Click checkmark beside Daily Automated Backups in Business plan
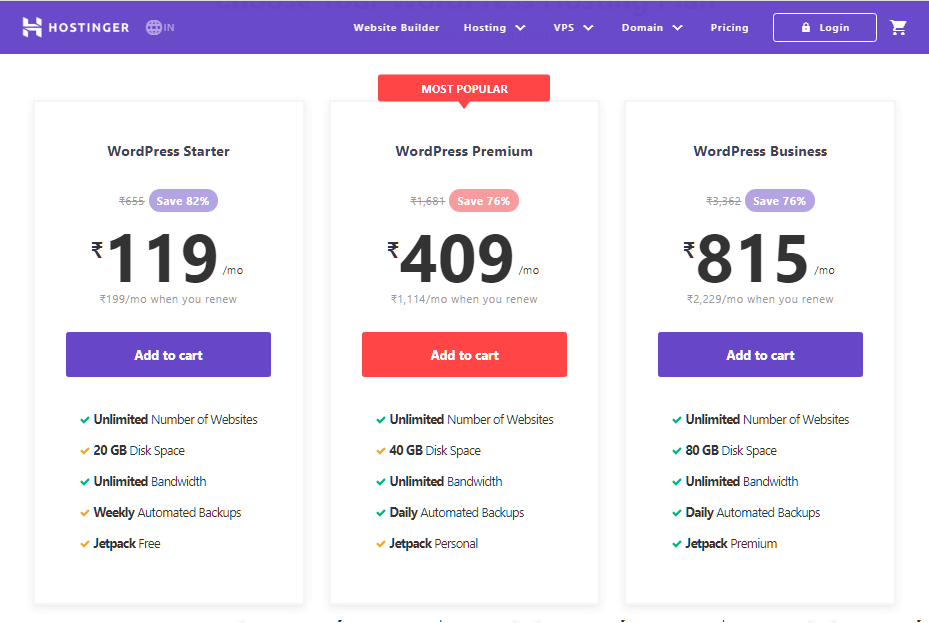Image resolution: width=929 pixels, height=623 pixels. pyautogui.click(x=677, y=513)
